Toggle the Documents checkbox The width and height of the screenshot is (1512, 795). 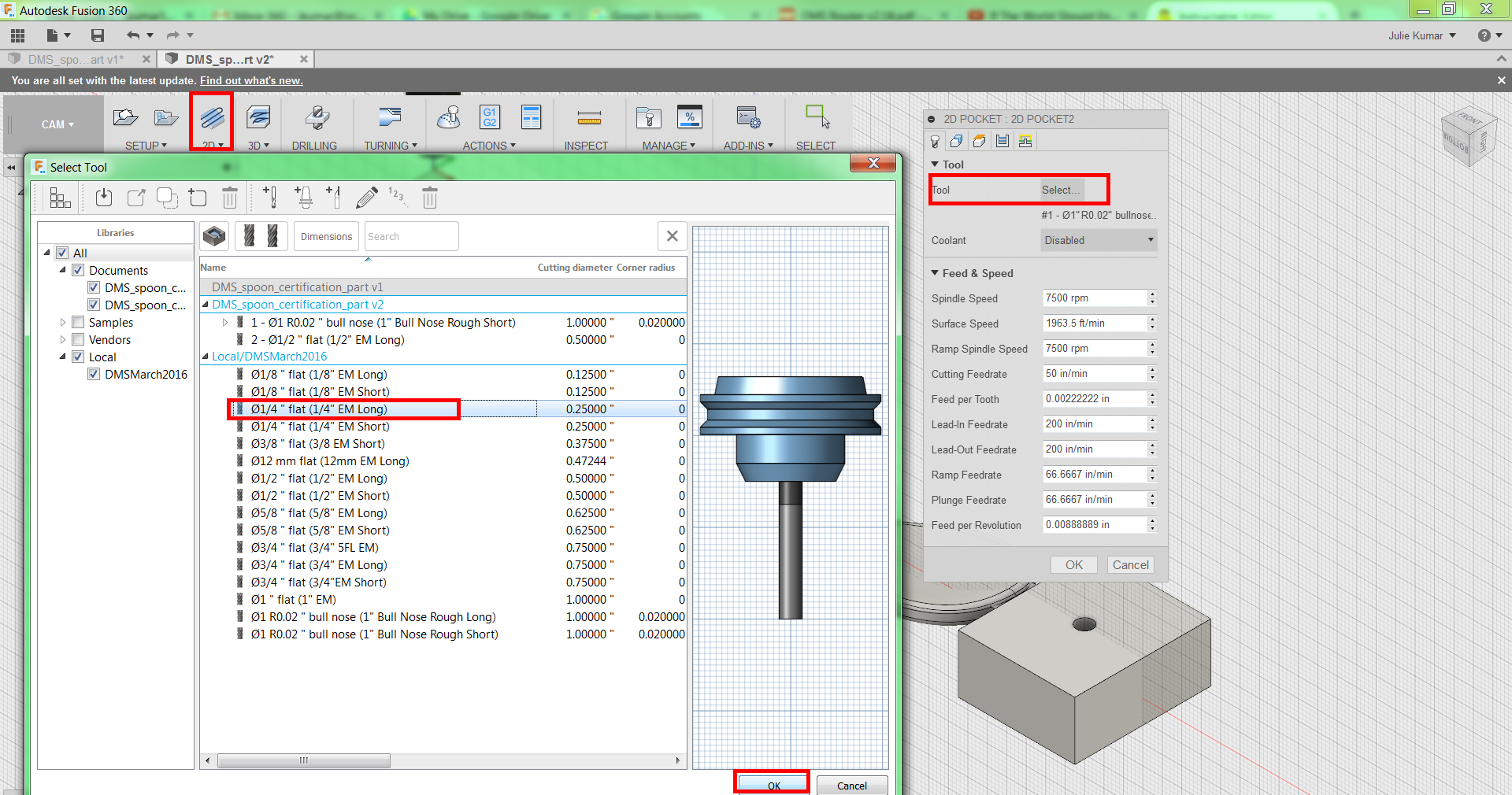tap(78, 270)
